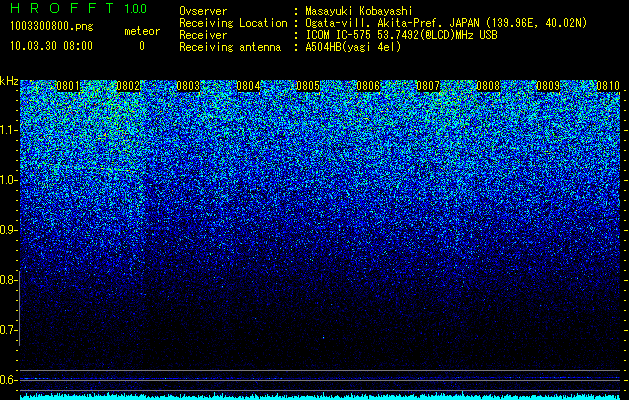Click the 0810 time marker
Viewport: 629px width, 400px height.
pyautogui.click(x=608, y=86)
